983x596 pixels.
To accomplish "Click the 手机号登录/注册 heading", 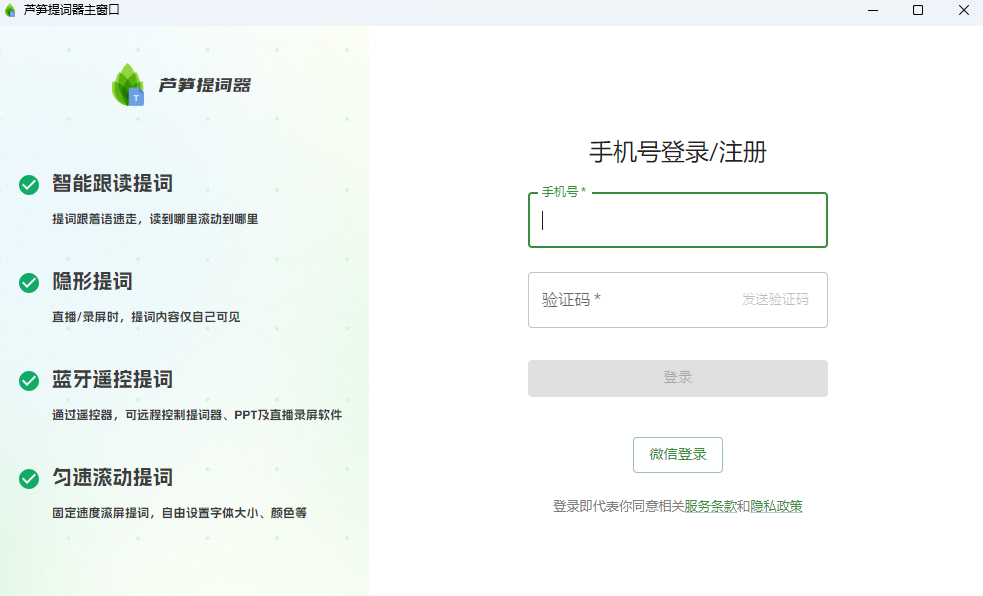I will [x=677, y=152].
